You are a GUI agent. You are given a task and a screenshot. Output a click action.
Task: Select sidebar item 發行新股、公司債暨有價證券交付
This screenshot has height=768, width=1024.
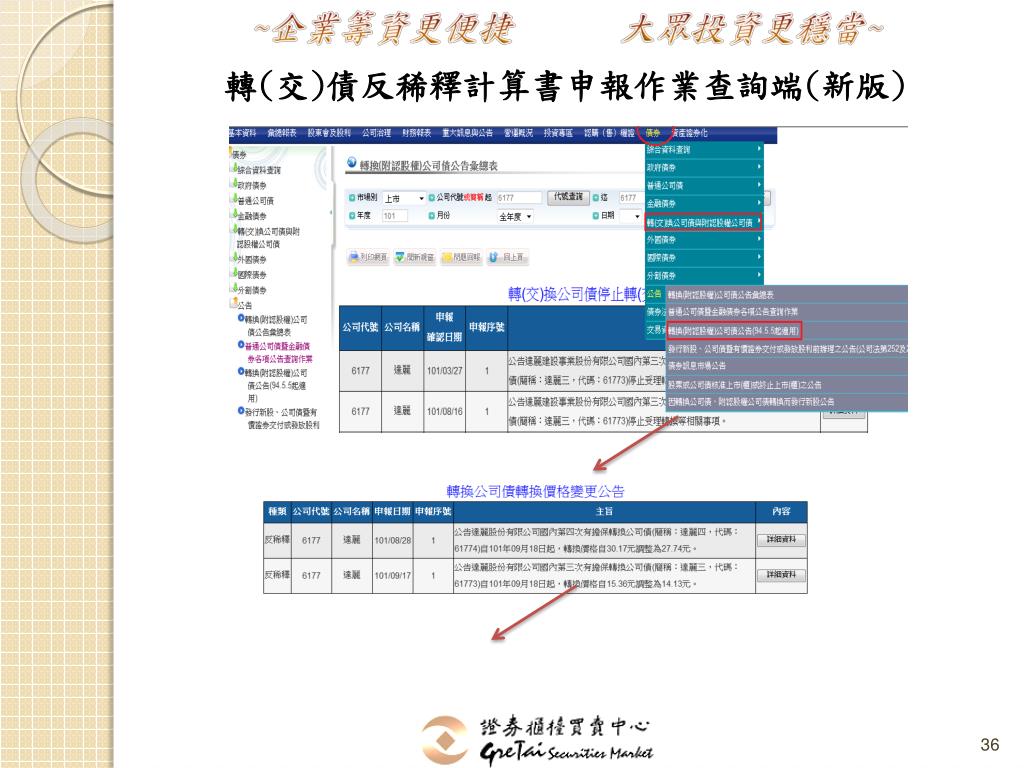281,419
